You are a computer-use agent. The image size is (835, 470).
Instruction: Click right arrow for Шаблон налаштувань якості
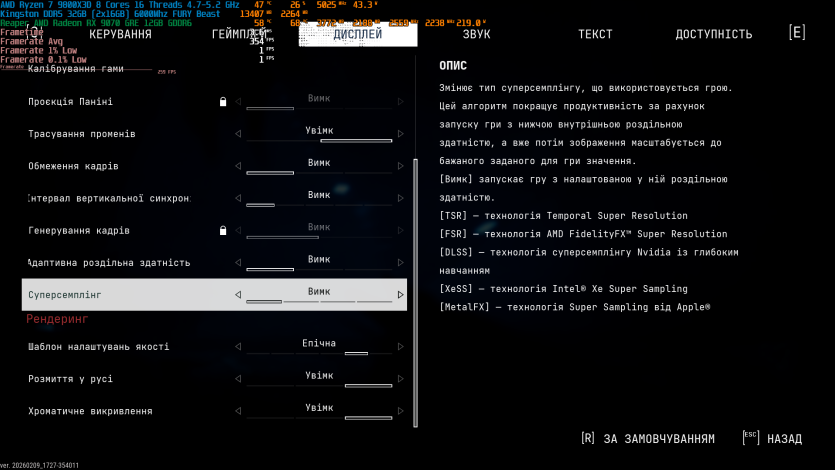point(400,347)
